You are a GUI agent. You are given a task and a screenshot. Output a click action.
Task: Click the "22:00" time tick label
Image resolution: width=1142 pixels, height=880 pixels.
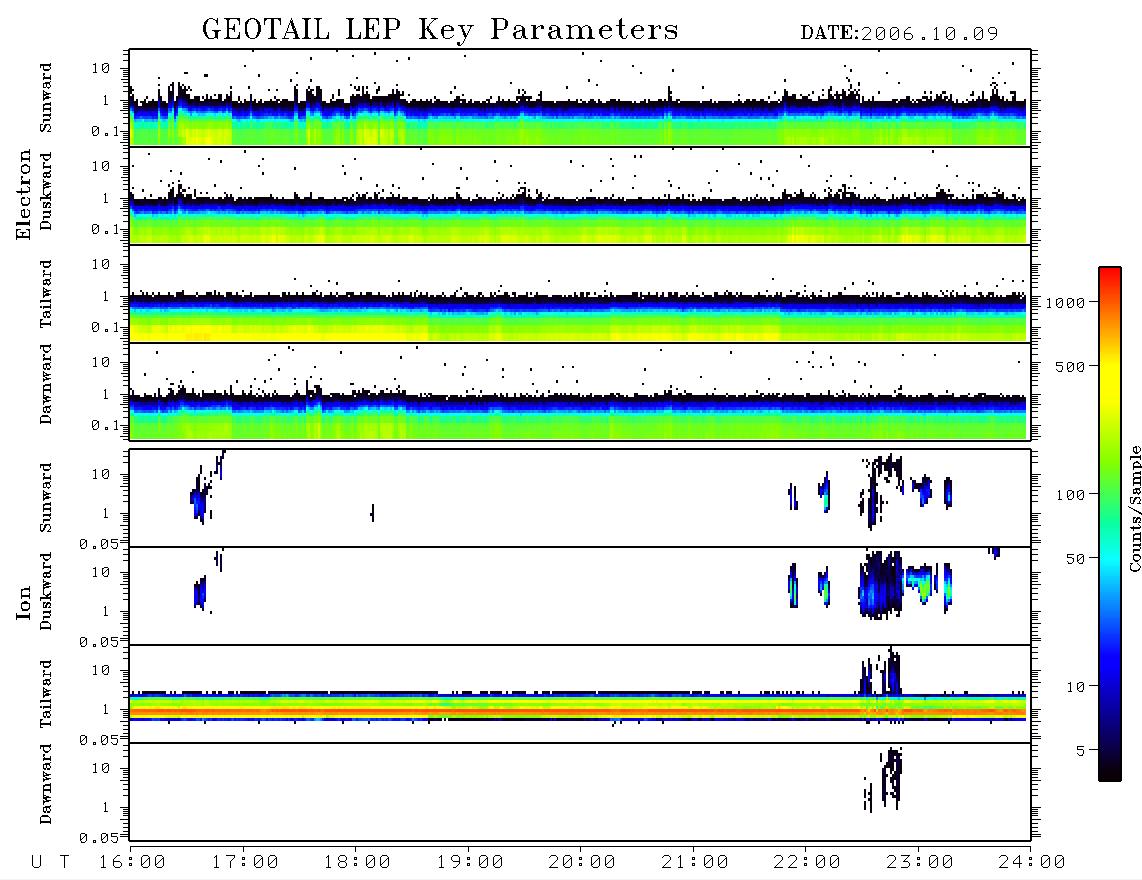(807, 863)
